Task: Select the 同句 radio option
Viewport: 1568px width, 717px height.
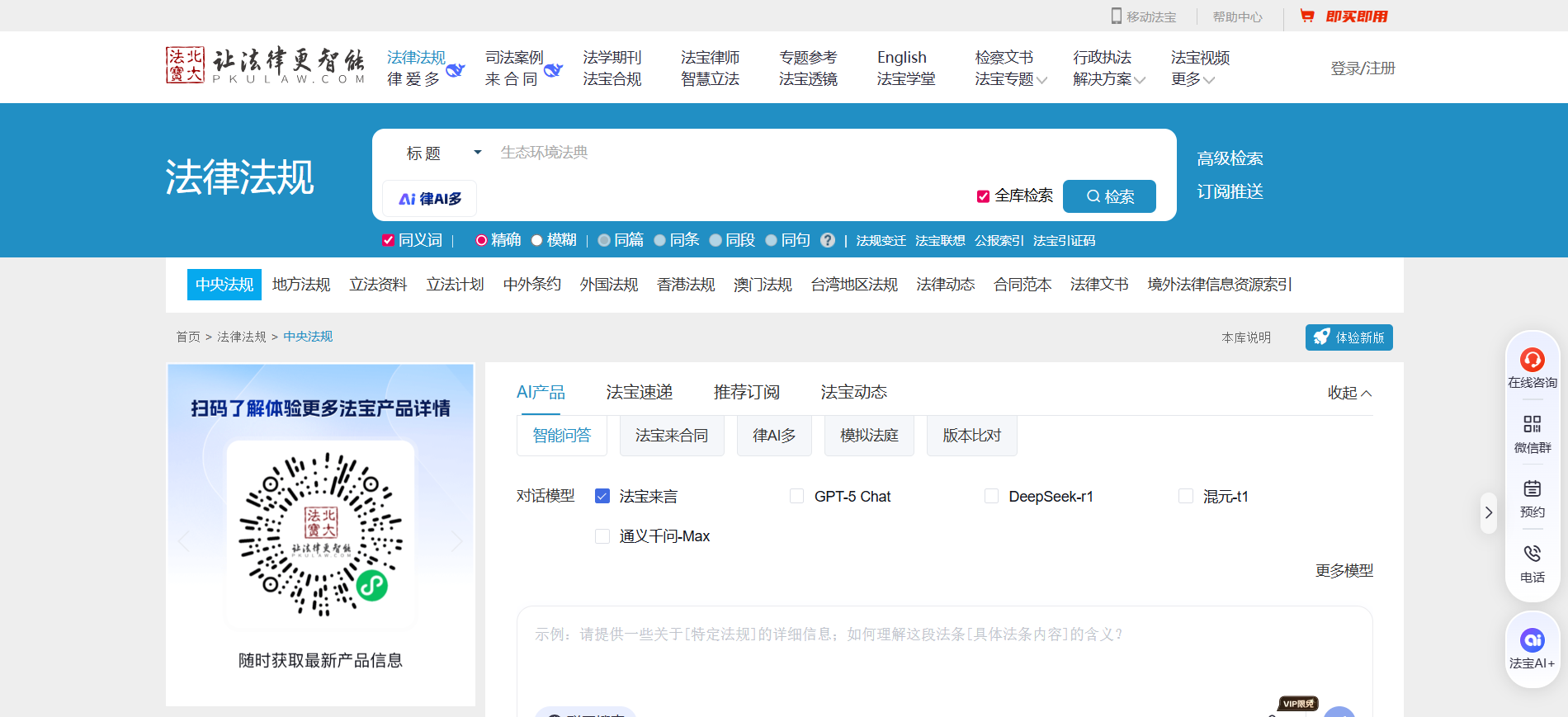Action: click(x=772, y=240)
